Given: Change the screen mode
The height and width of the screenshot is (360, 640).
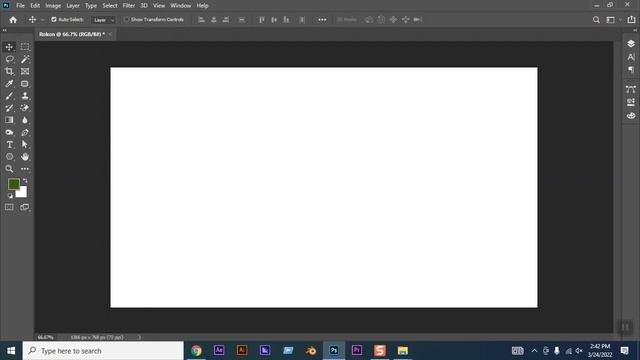Looking at the screenshot, I should click(25, 207).
